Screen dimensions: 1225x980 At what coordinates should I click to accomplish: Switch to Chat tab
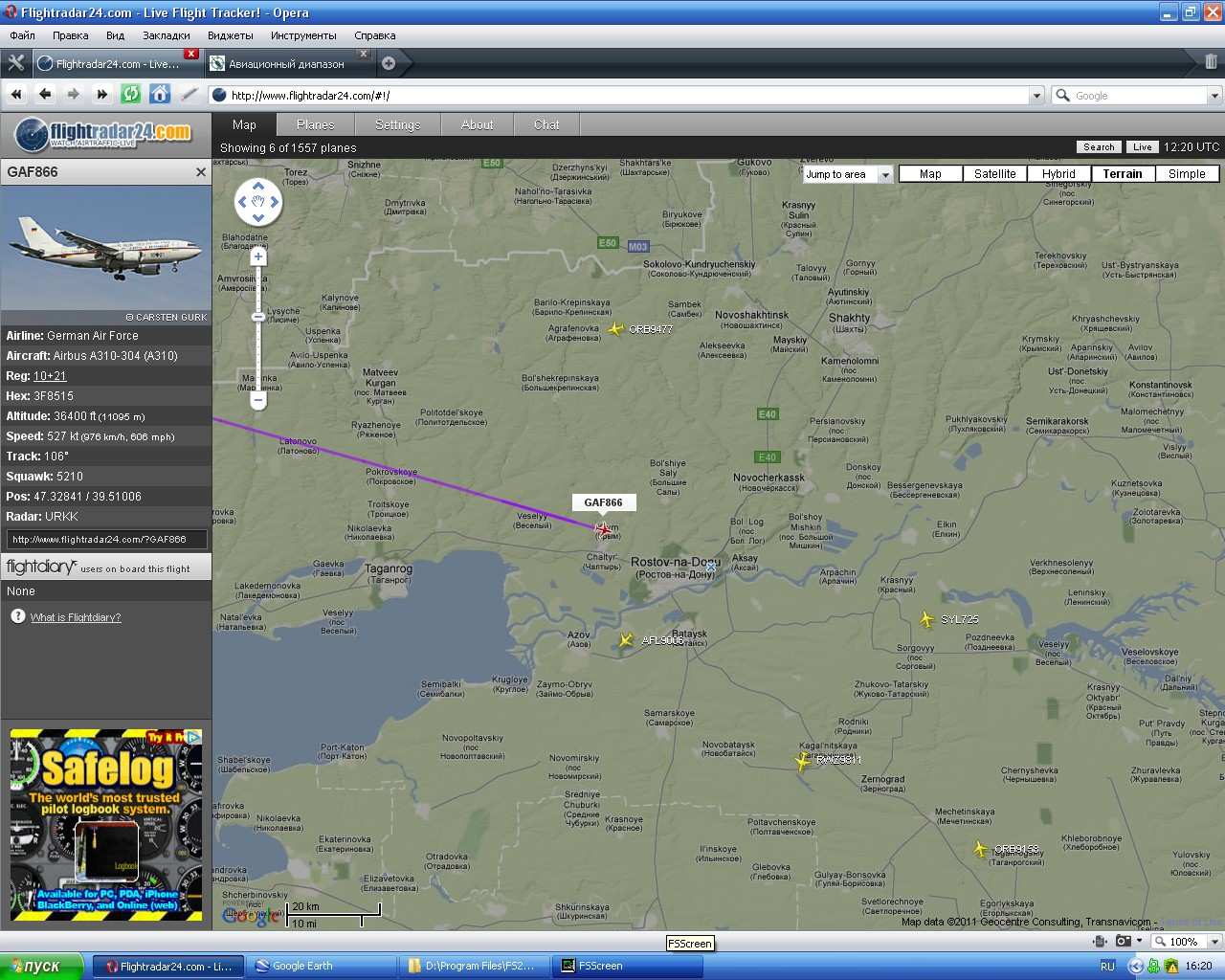(546, 124)
